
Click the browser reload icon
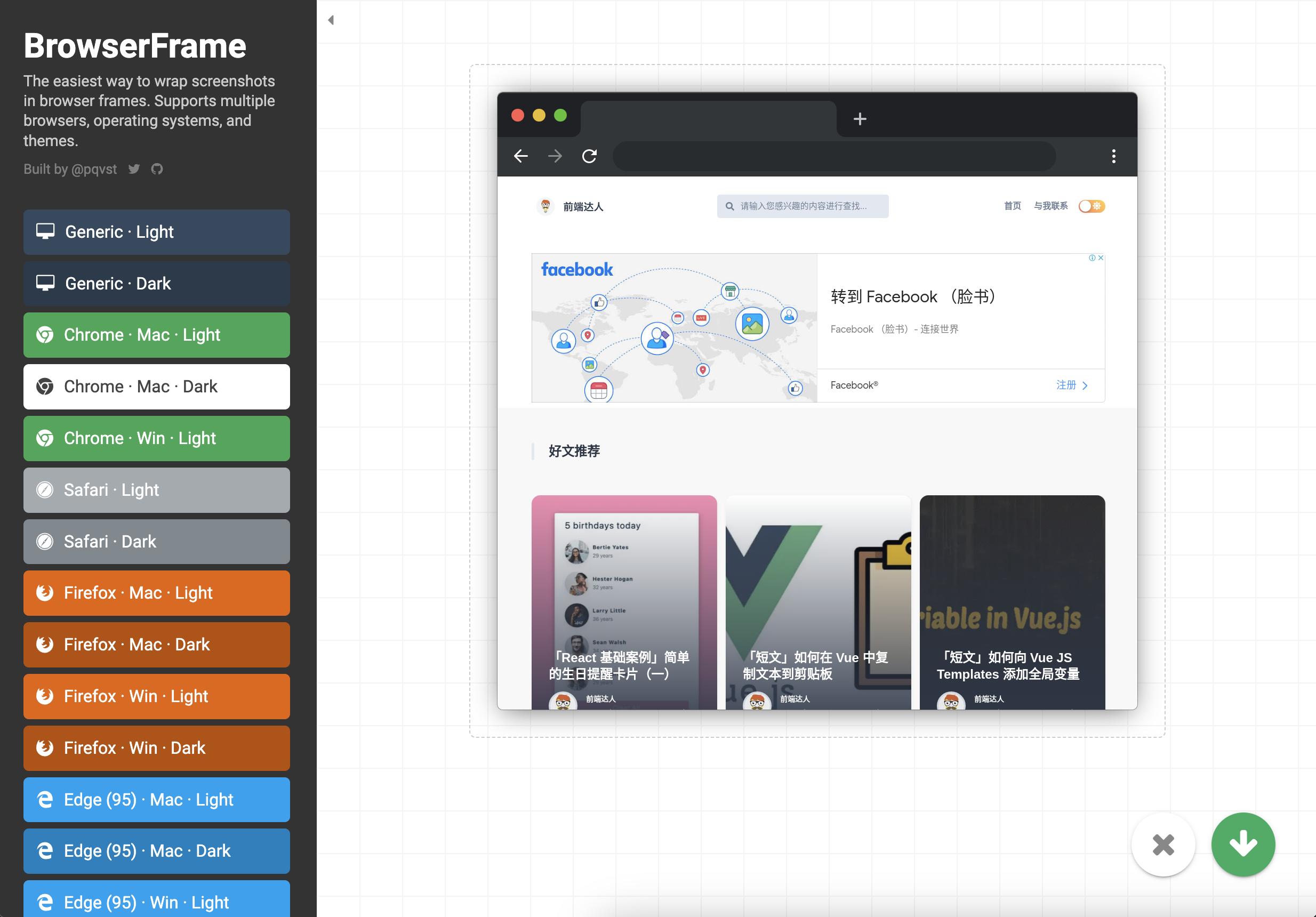pyautogui.click(x=589, y=156)
